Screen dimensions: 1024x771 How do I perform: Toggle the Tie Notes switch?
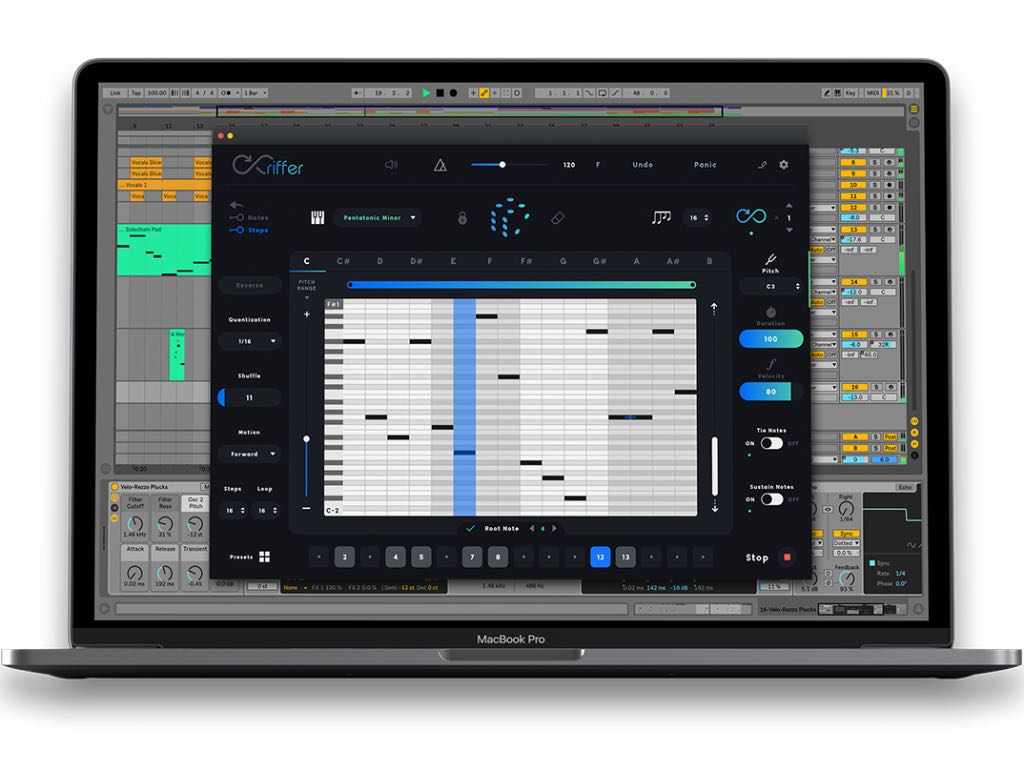771,443
